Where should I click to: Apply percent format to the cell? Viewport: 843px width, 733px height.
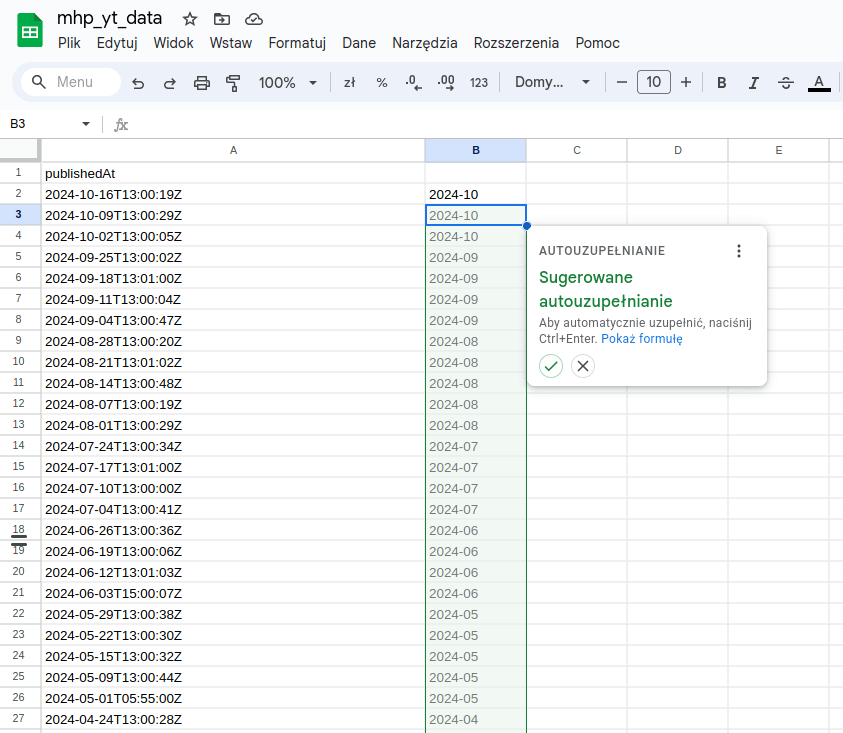pyautogui.click(x=381, y=82)
